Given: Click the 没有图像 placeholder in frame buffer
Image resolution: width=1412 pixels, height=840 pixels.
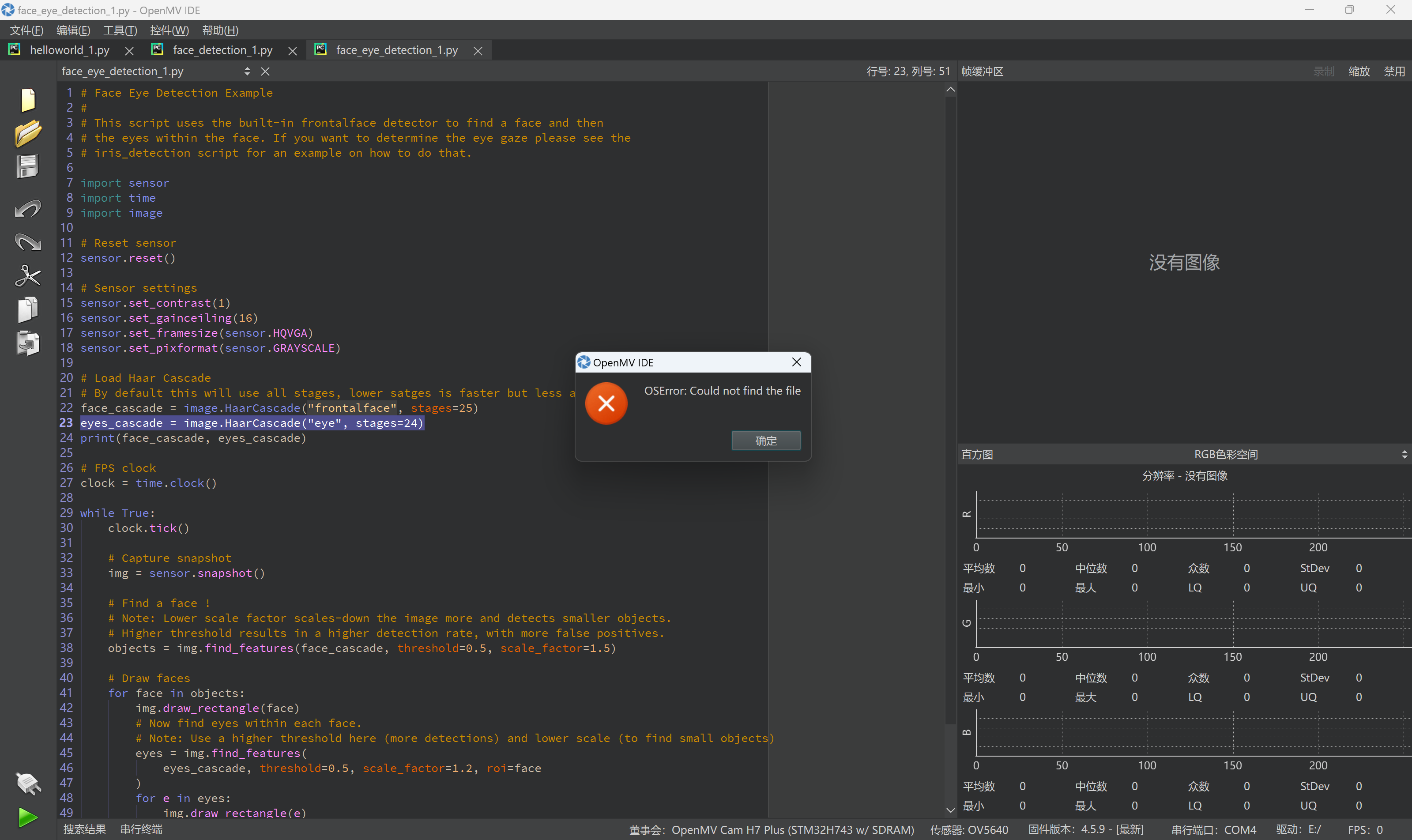Looking at the screenshot, I should [x=1184, y=262].
